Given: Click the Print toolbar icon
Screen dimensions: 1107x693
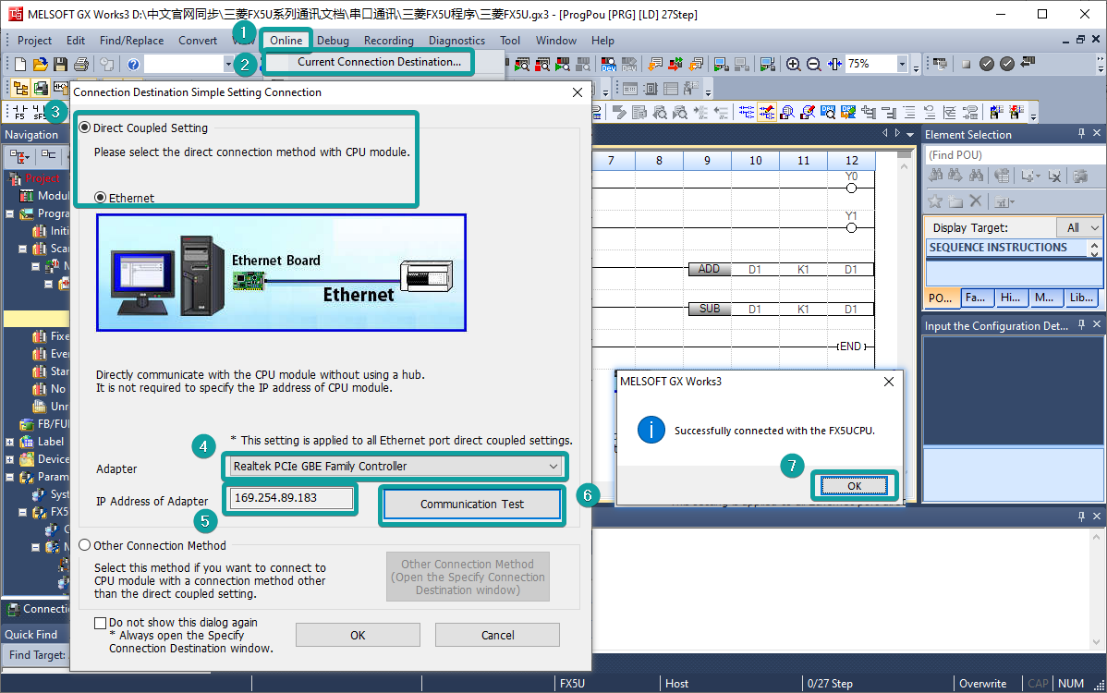Looking at the screenshot, I should 82,64.
